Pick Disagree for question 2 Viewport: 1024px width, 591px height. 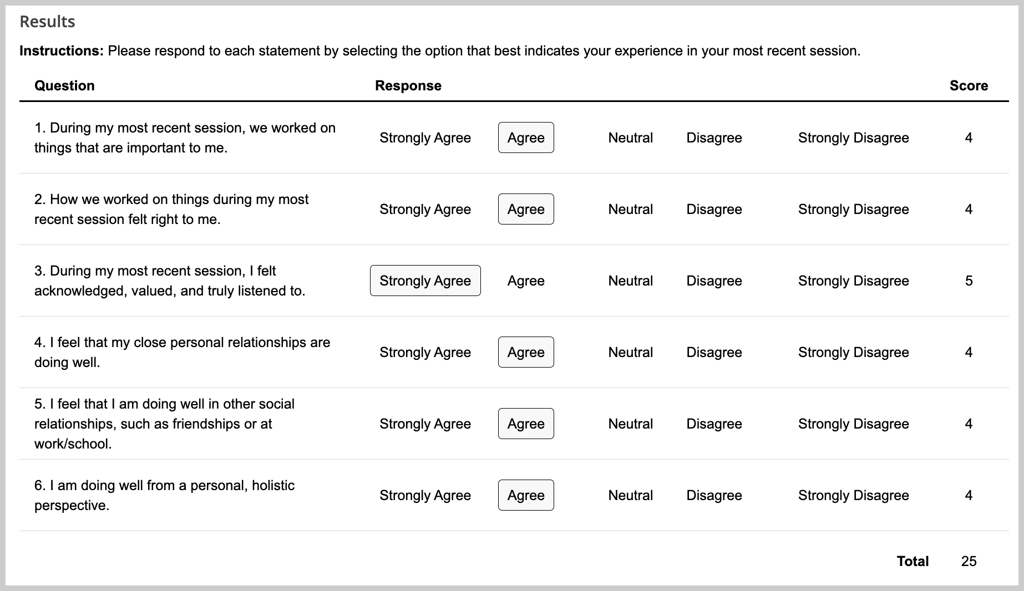(714, 209)
